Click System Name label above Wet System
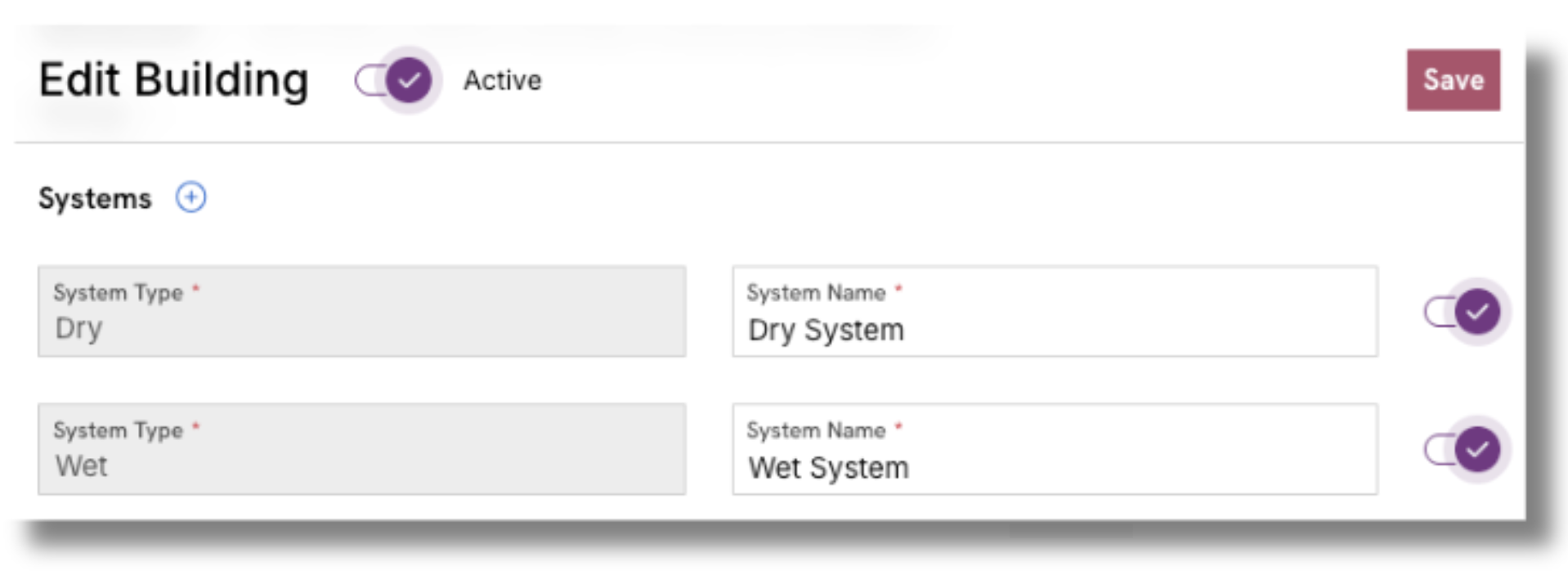 tap(816, 429)
